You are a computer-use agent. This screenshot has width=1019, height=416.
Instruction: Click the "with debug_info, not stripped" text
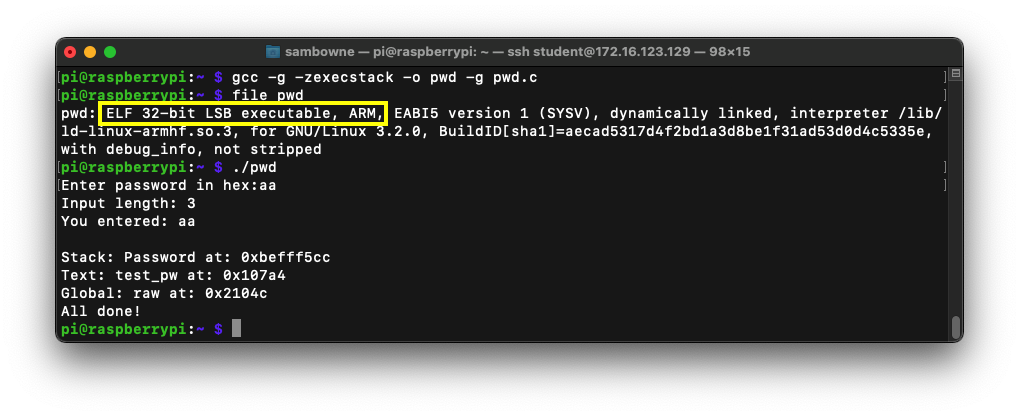191,149
